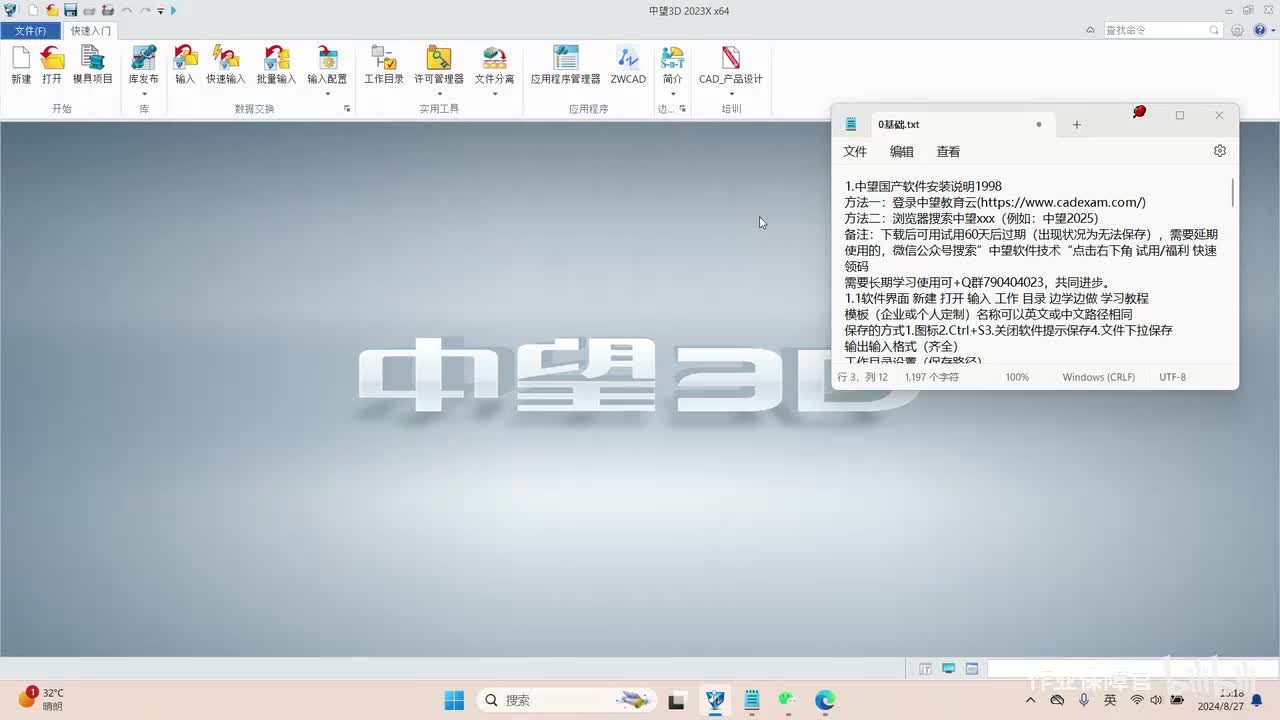Screen dimensions: 1280x720
Task: Click the 100% zoom level in Notepad status bar
Action: click(x=1017, y=377)
